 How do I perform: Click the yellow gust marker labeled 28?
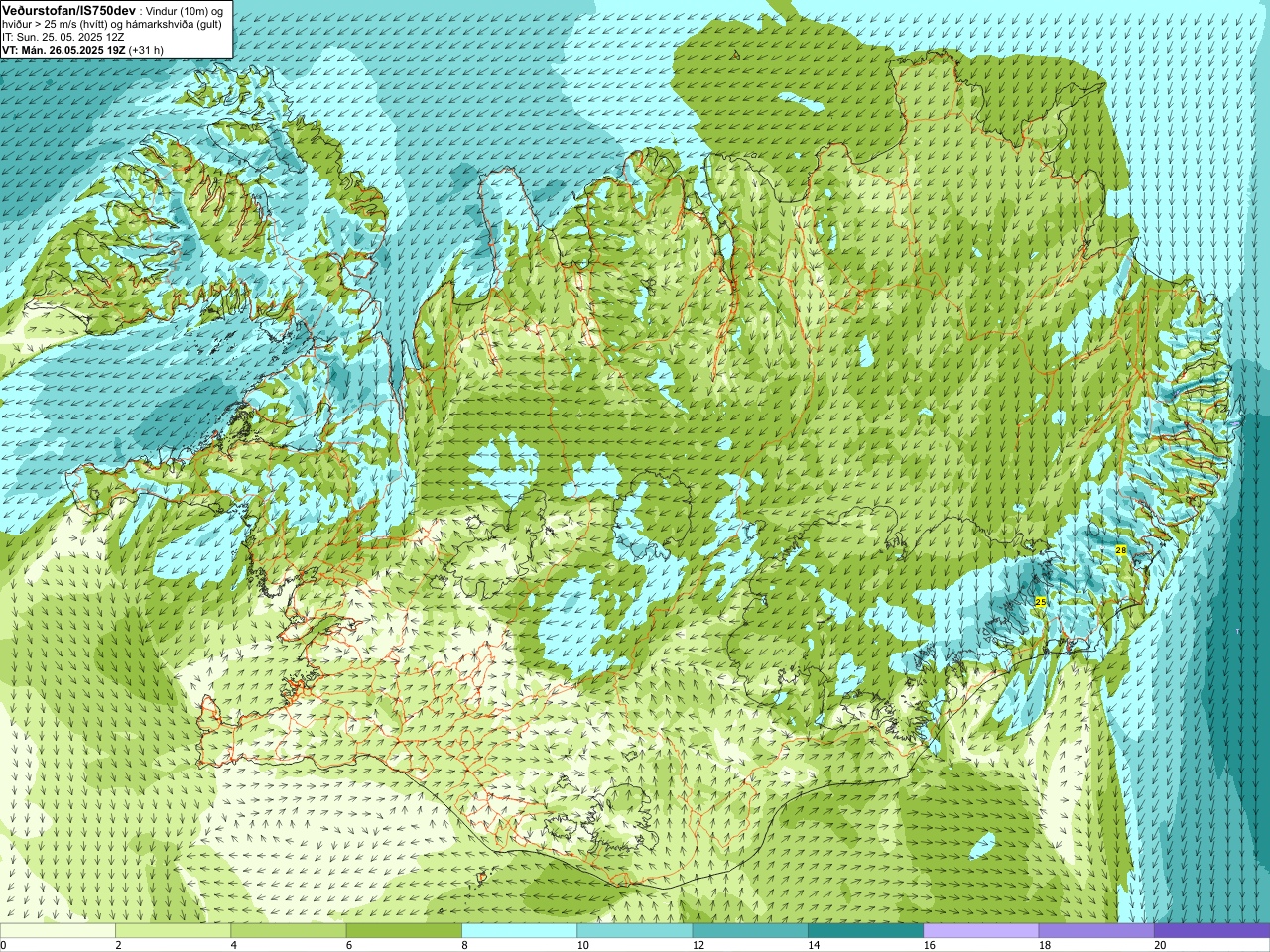coord(1120,550)
